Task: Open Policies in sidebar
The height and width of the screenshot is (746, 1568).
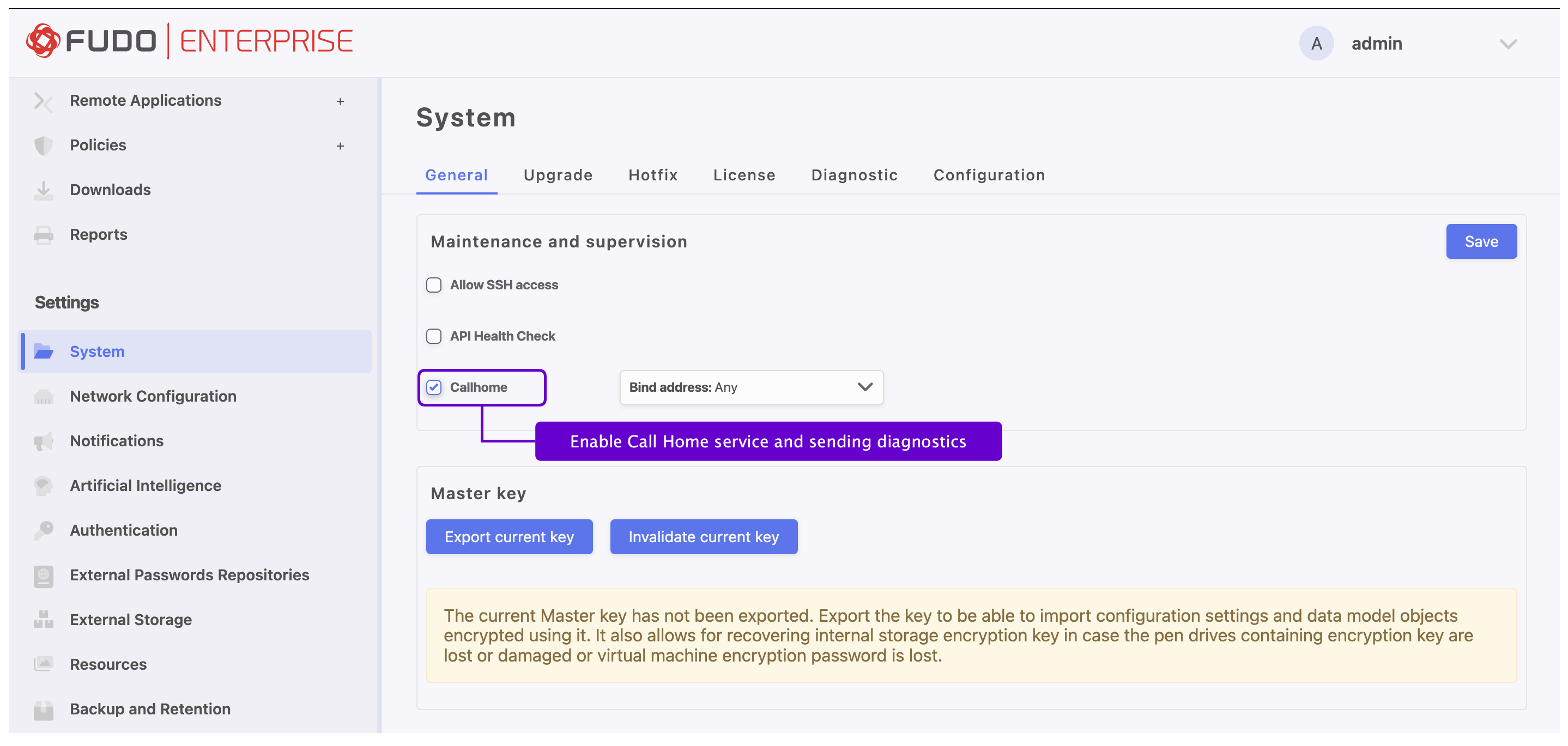Action: 98,145
